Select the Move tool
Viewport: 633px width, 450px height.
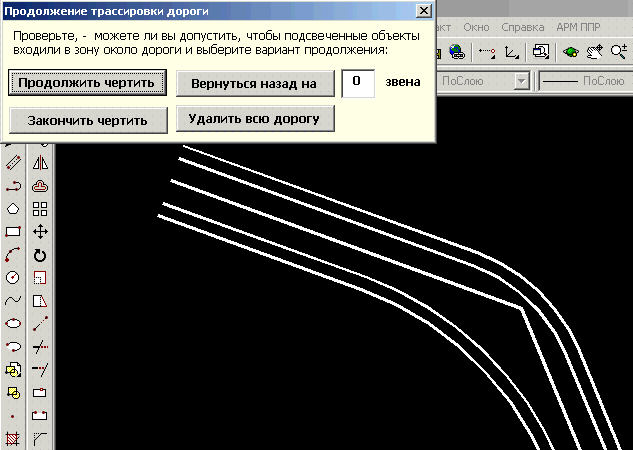click(40, 232)
